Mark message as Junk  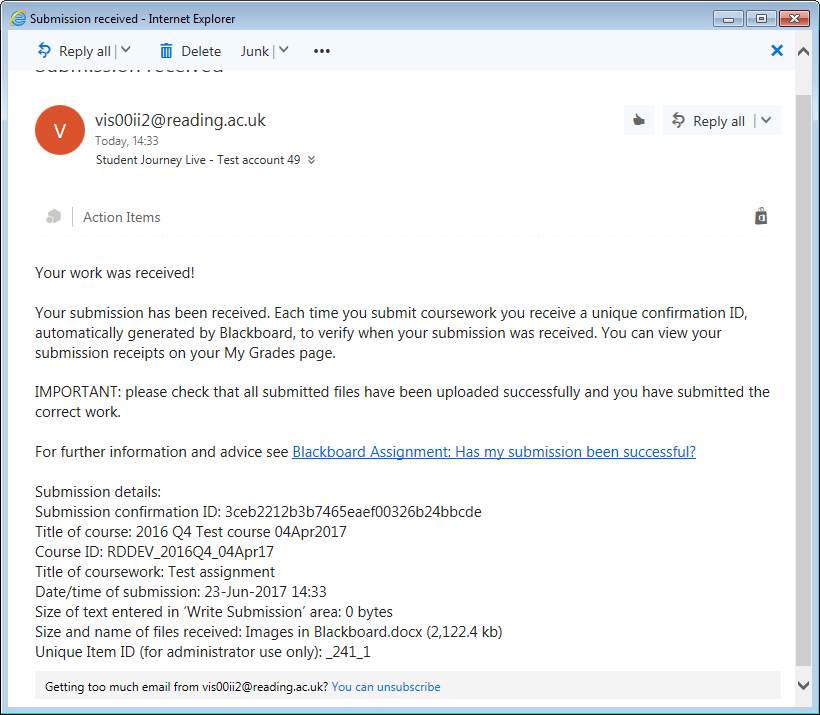254,51
